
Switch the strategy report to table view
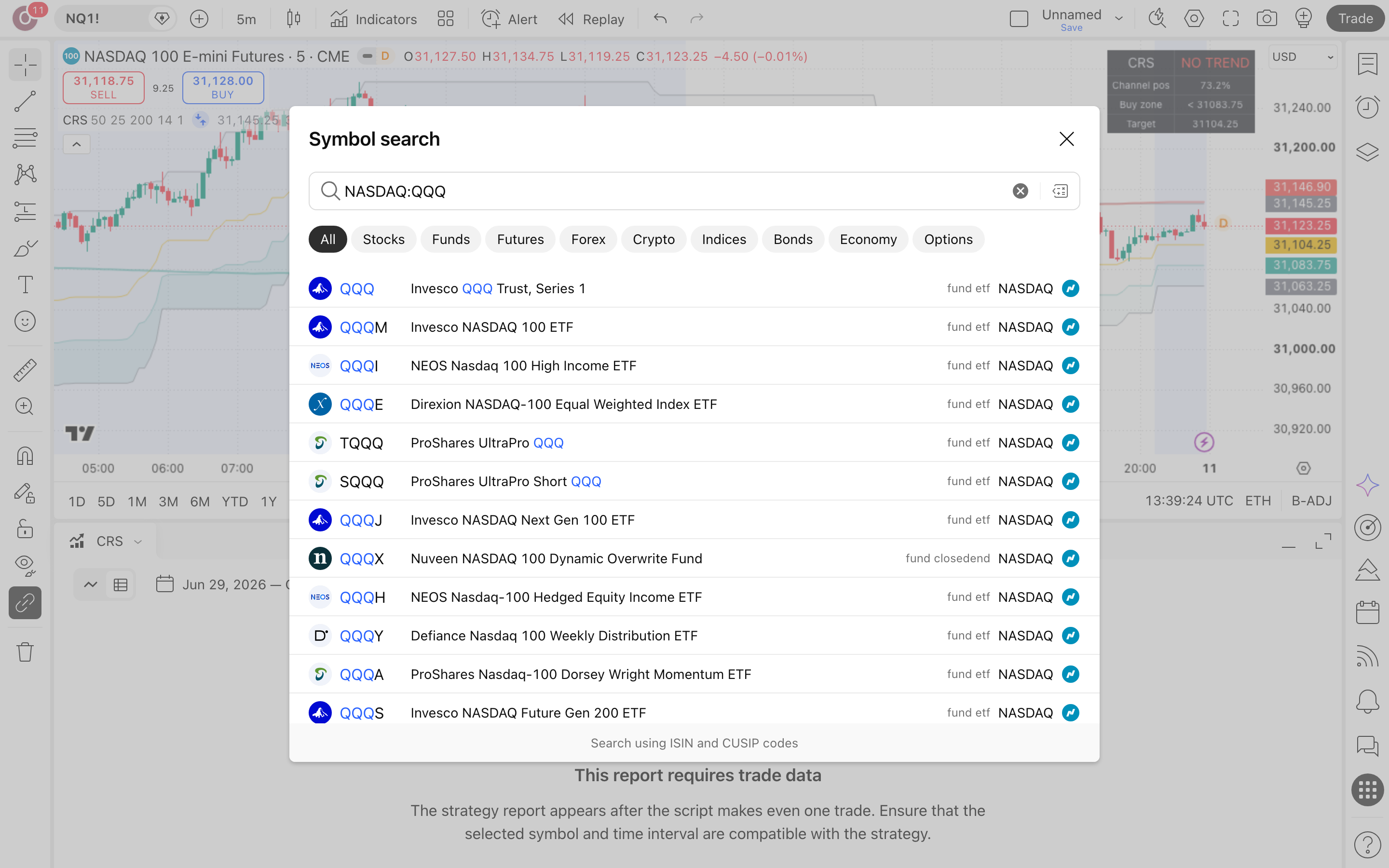tap(121, 585)
